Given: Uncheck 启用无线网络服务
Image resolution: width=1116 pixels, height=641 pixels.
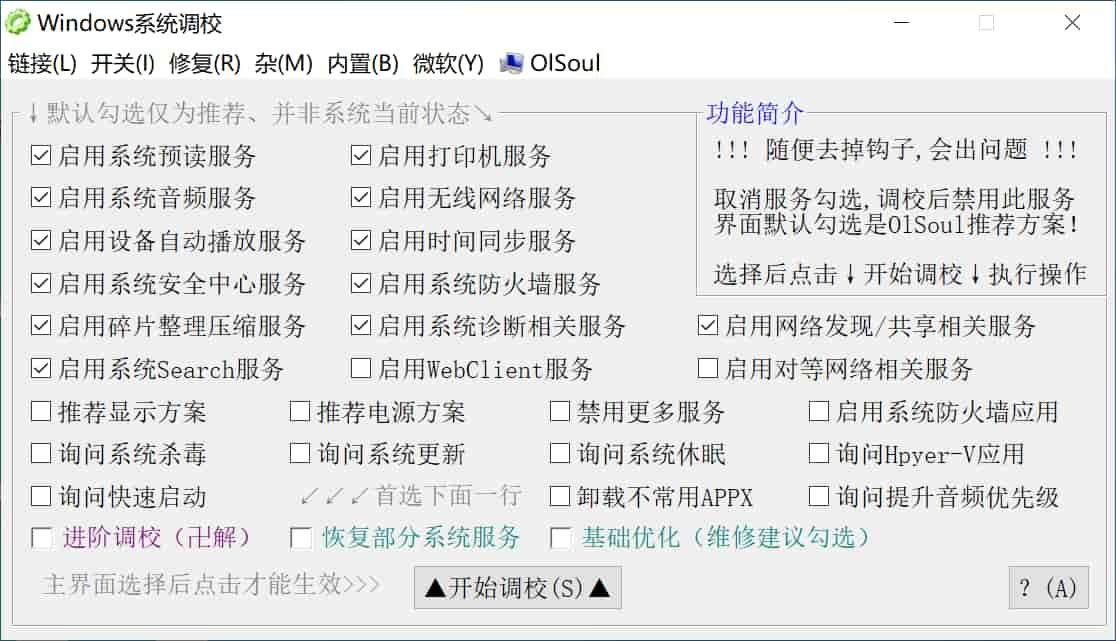Looking at the screenshot, I should click(x=360, y=198).
